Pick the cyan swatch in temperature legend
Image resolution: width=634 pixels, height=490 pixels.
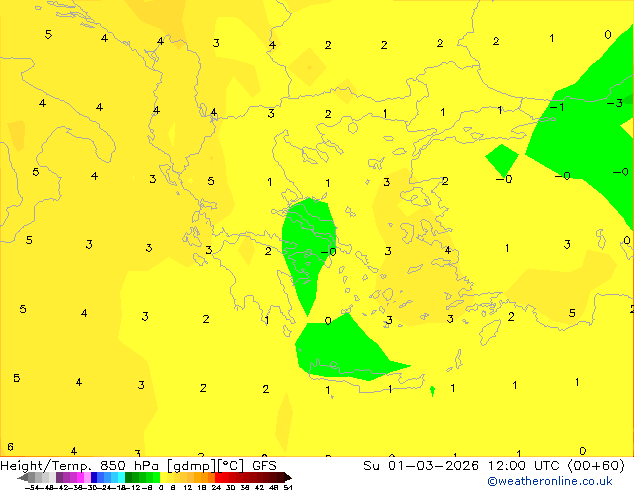point(121,477)
